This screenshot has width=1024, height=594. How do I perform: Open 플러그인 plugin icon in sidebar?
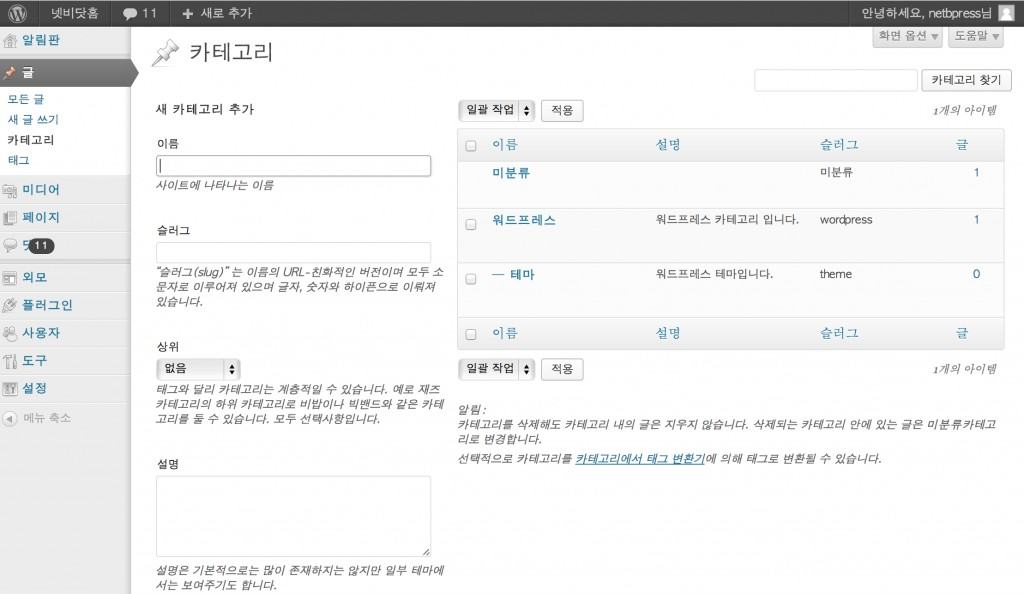[11, 305]
